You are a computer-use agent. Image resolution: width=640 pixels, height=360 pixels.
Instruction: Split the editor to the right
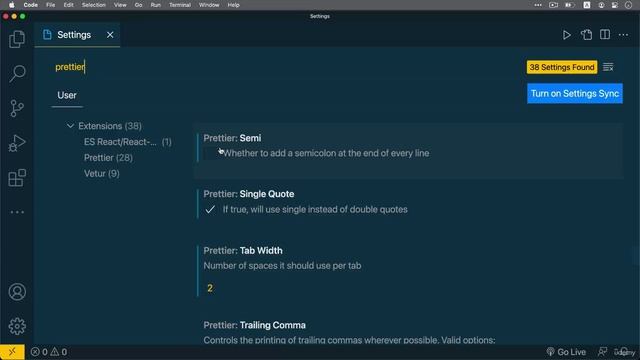point(605,35)
